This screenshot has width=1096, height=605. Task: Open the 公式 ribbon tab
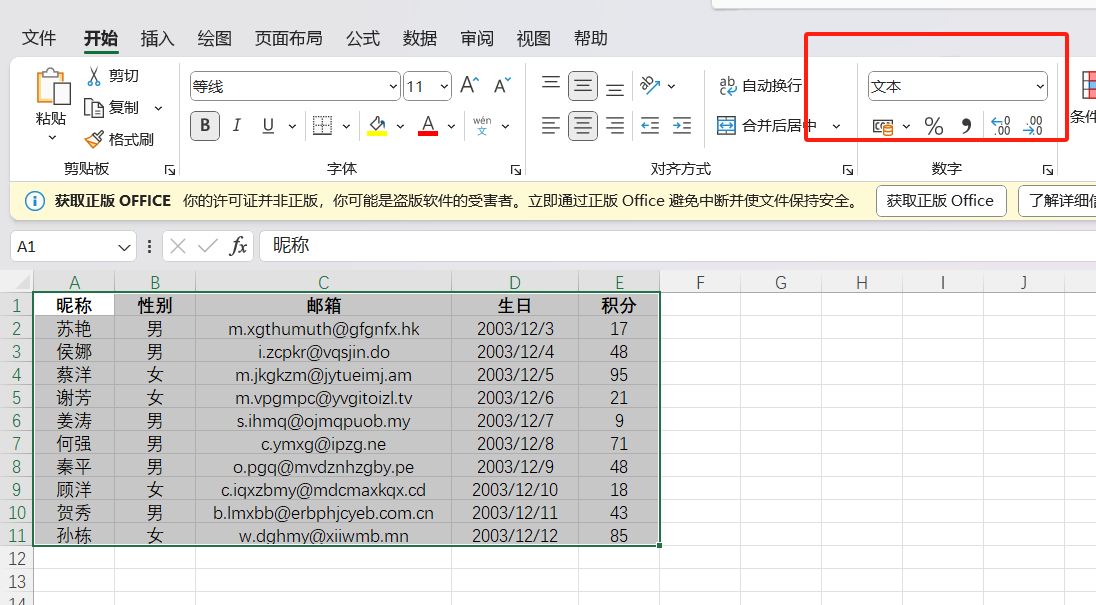coord(363,39)
